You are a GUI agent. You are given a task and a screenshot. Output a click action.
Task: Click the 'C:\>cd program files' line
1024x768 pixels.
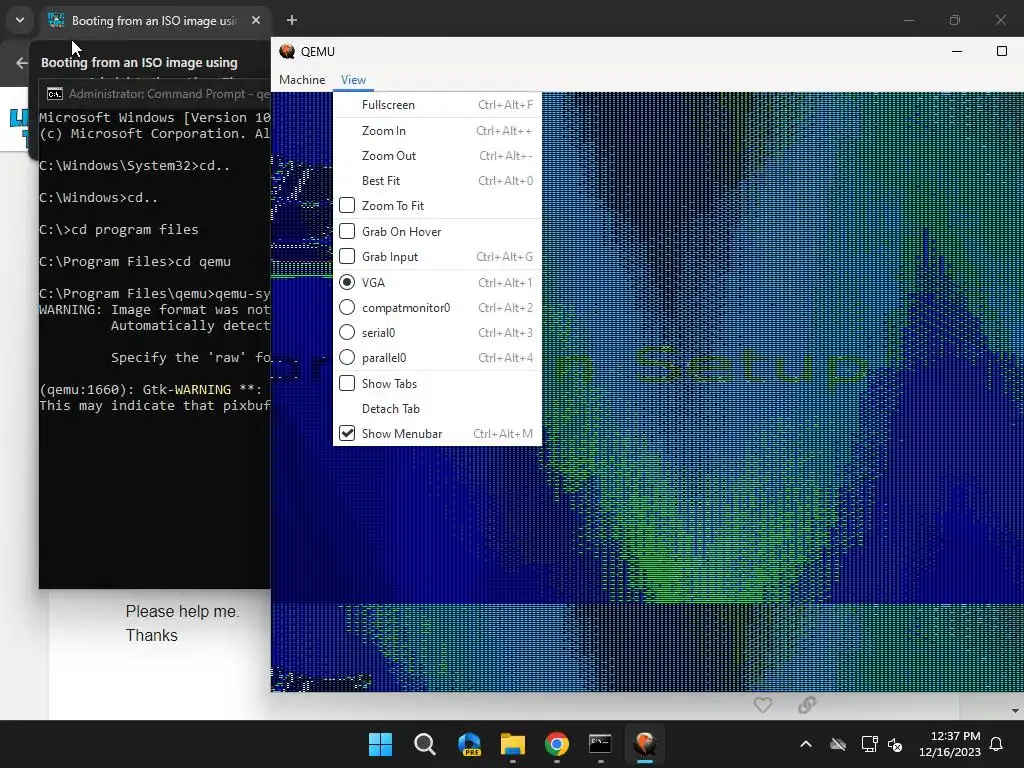pyautogui.click(x=119, y=229)
